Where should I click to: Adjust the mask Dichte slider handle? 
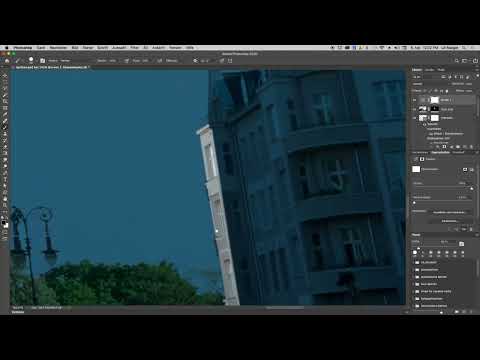(472, 189)
